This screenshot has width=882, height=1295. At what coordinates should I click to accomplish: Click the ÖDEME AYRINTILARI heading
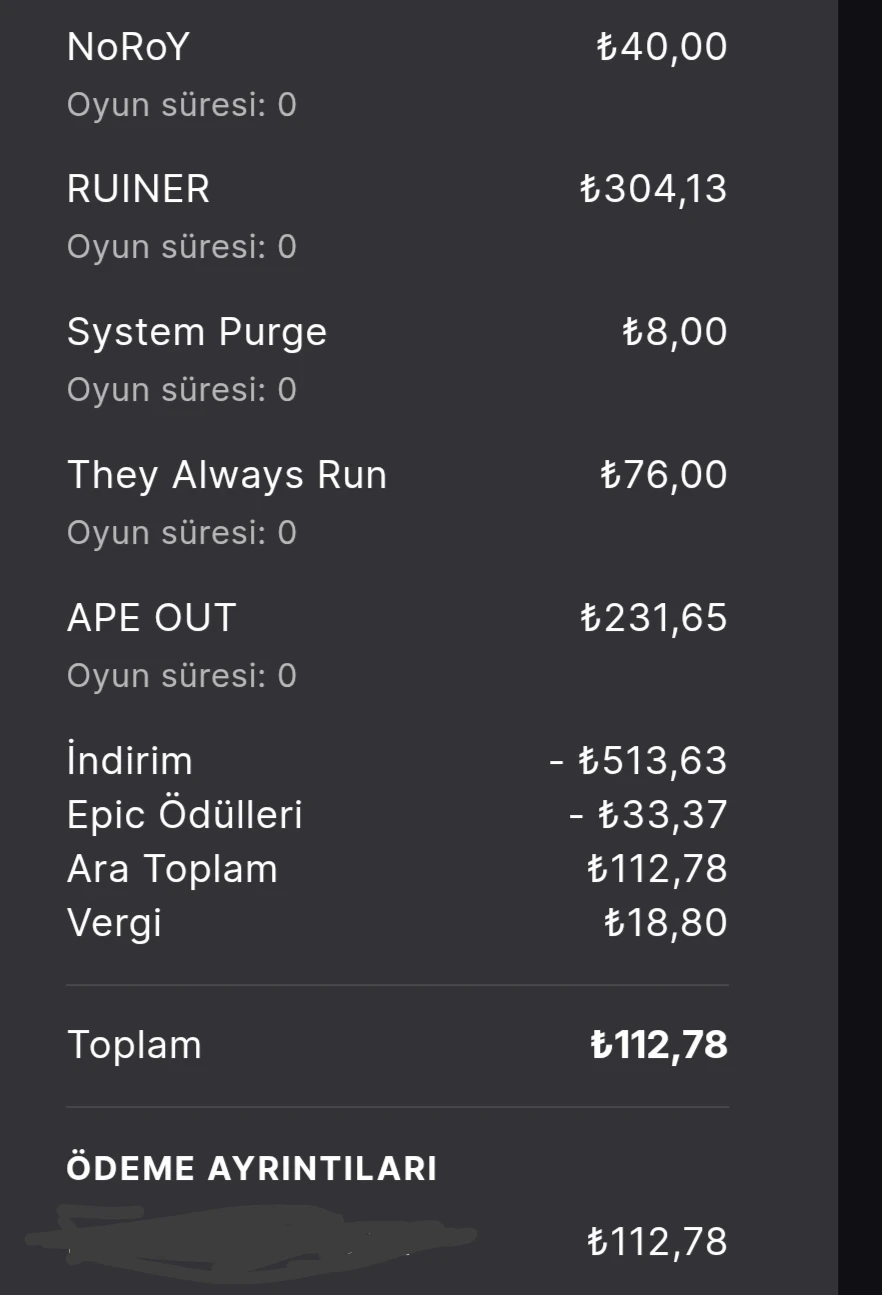[x=252, y=1169]
